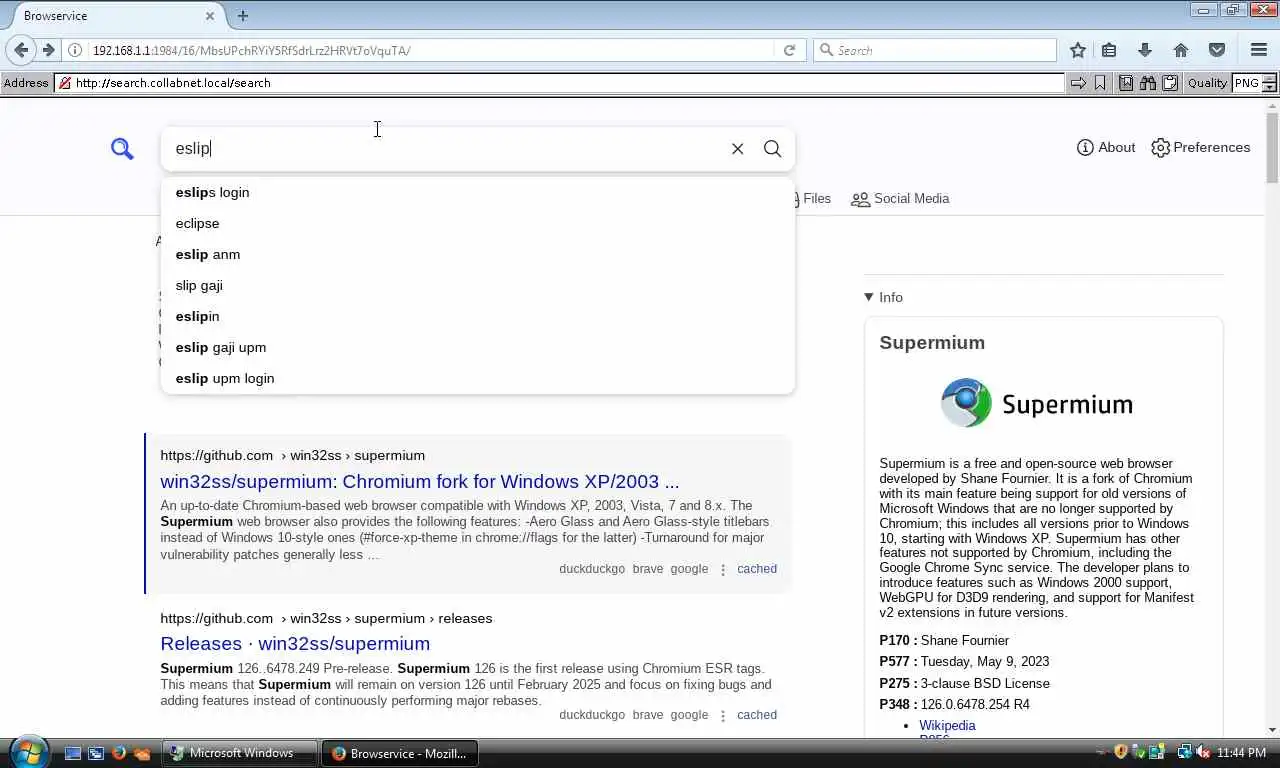Open cached link of first result
Image resolution: width=1280 pixels, height=768 pixels.
(757, 569)
